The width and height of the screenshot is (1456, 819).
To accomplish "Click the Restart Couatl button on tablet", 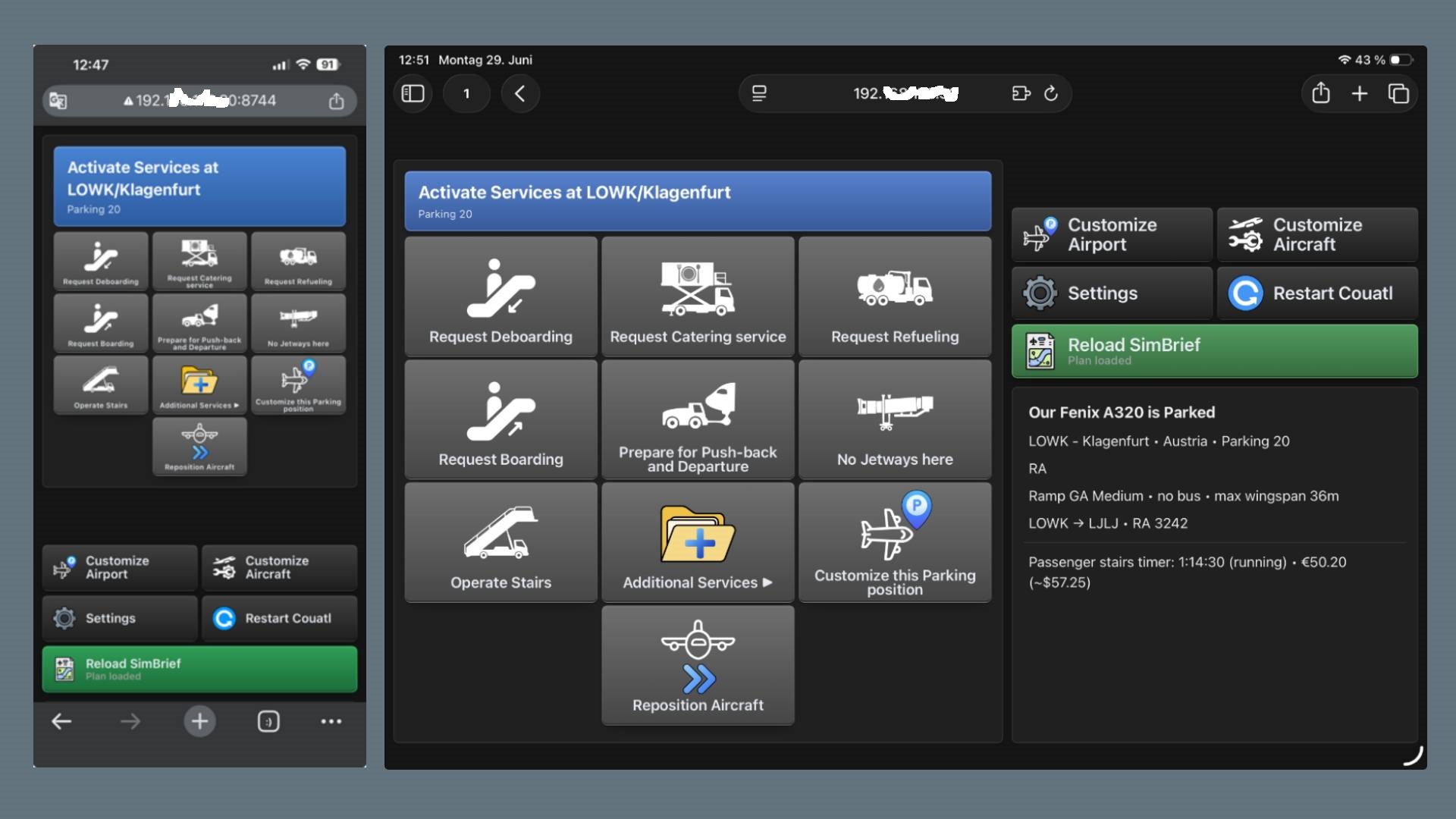I will tap(1317, 293).
